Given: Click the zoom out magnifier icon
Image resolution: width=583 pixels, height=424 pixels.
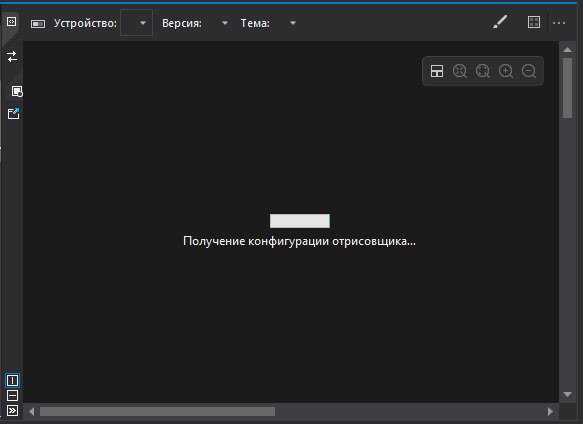Looking at the screenshot, I should pyautogui.click(x=529, y=71).
